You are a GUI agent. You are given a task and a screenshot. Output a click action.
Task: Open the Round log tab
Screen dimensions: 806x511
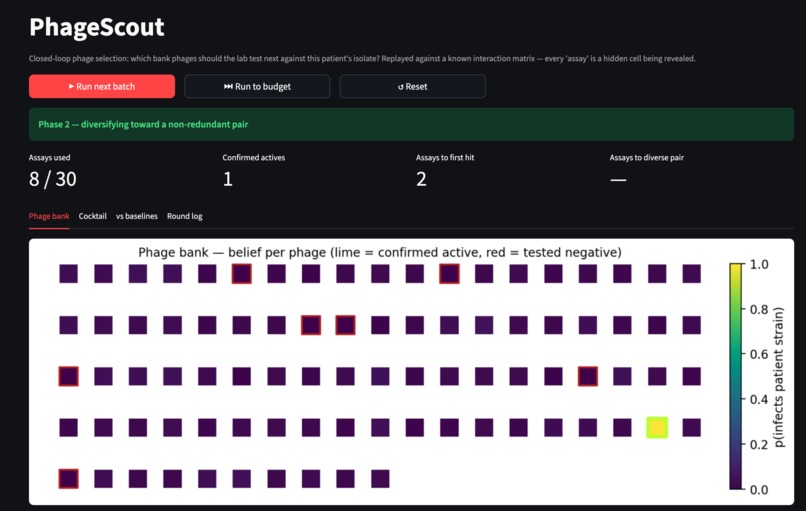185,216
